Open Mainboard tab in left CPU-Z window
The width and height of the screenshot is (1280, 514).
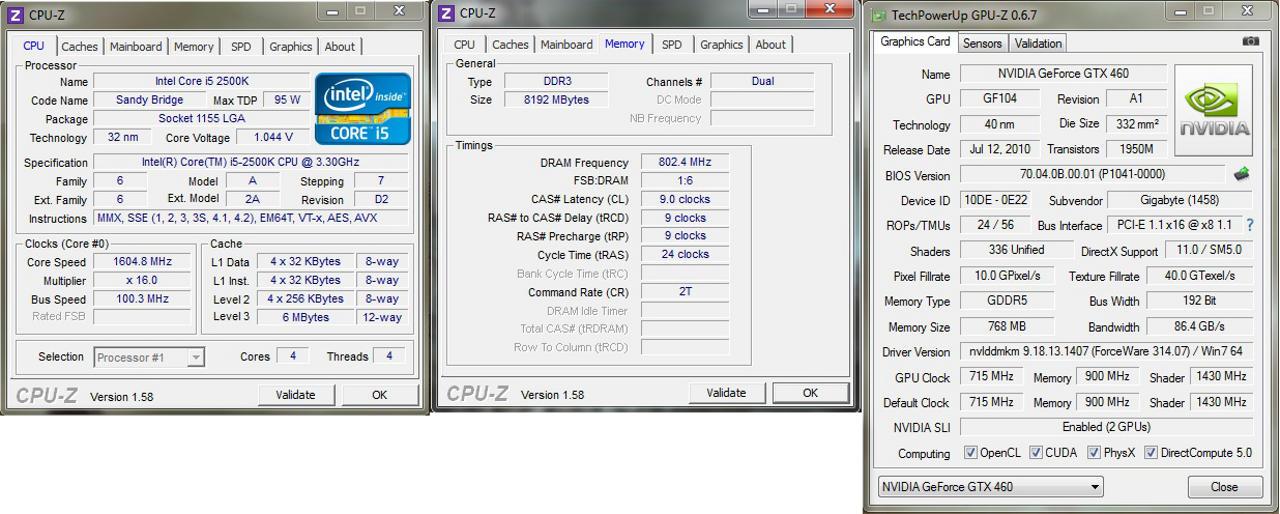[x=136, y=46]
